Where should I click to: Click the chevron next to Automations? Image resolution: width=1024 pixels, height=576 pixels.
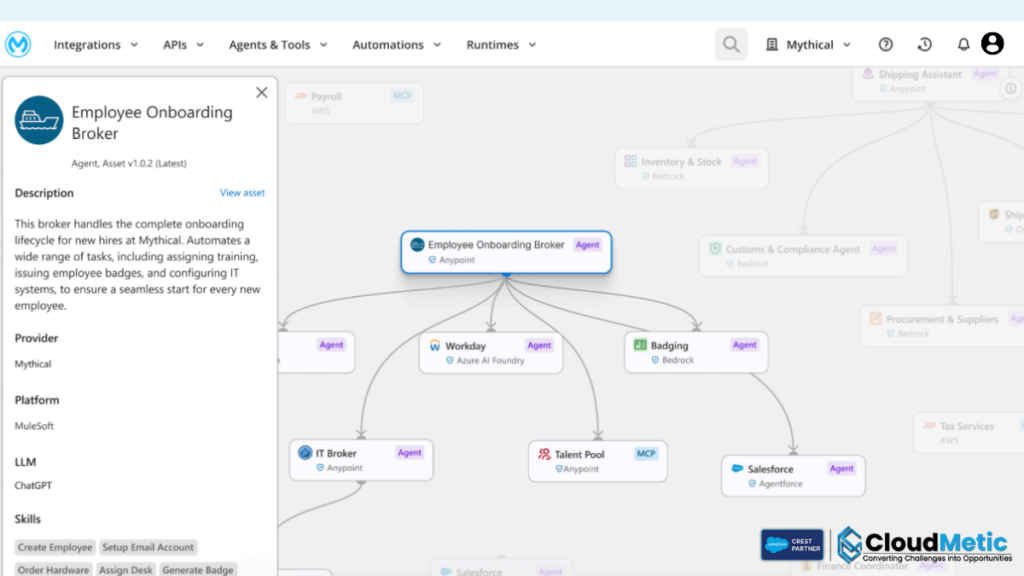coord(438,45)
